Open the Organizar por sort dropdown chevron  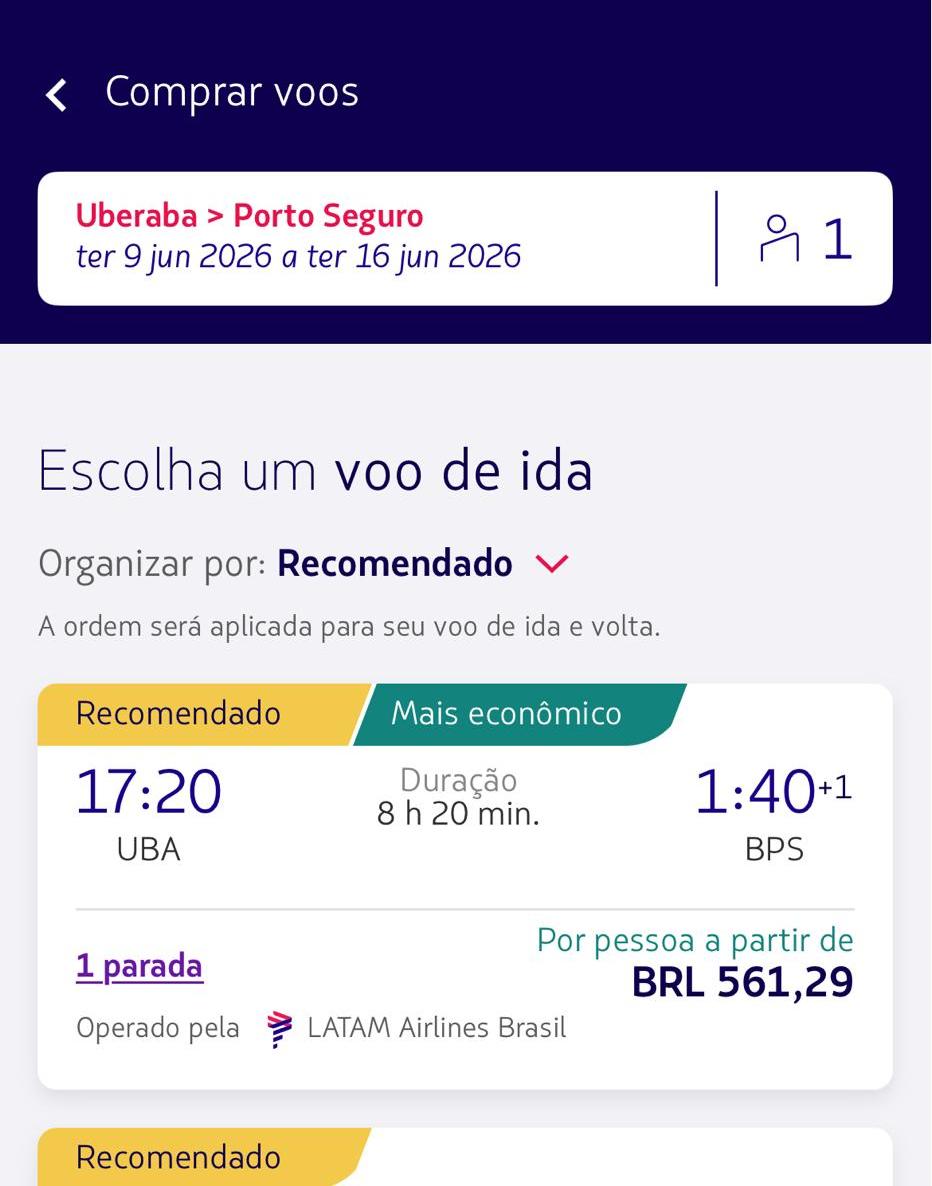(x=552, y=564)
